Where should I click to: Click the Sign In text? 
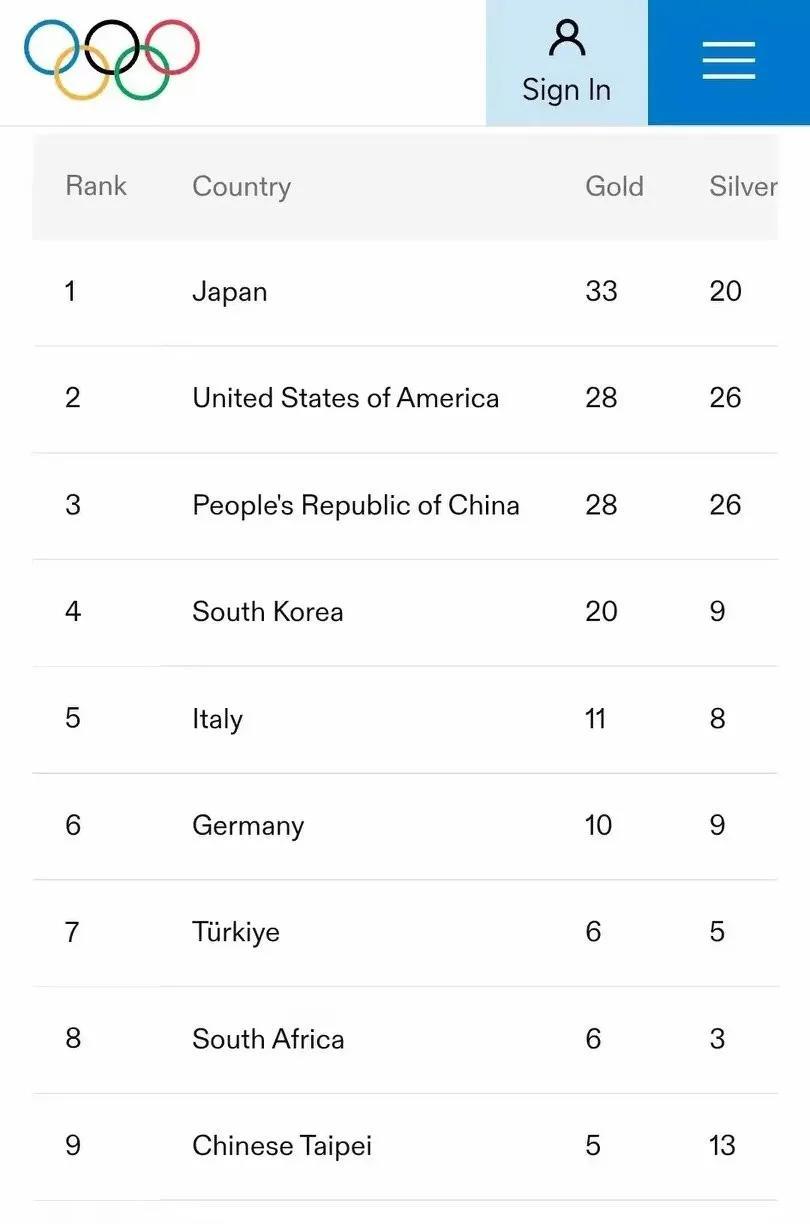[566, 90]
